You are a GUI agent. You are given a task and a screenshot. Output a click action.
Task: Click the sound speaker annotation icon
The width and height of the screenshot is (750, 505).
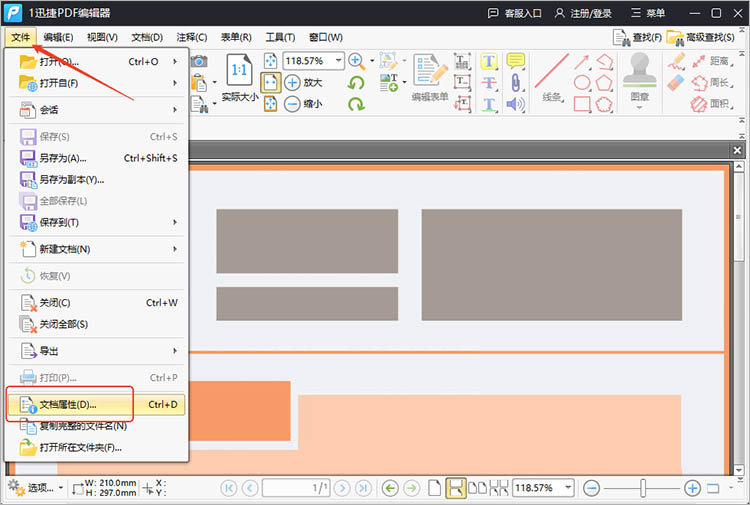point(516,104)
